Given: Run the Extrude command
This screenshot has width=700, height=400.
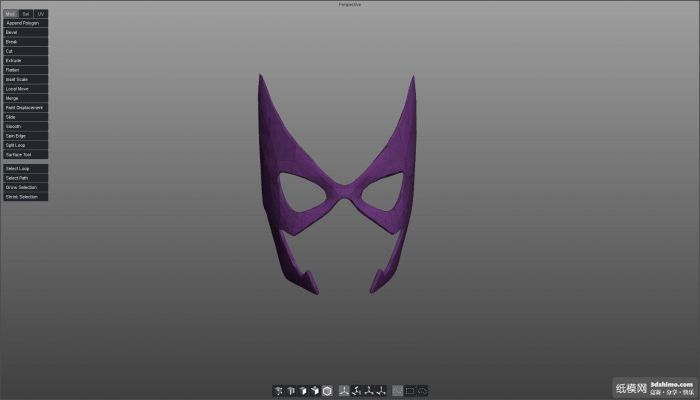Looking at the screenshot, I should [25, 60].
